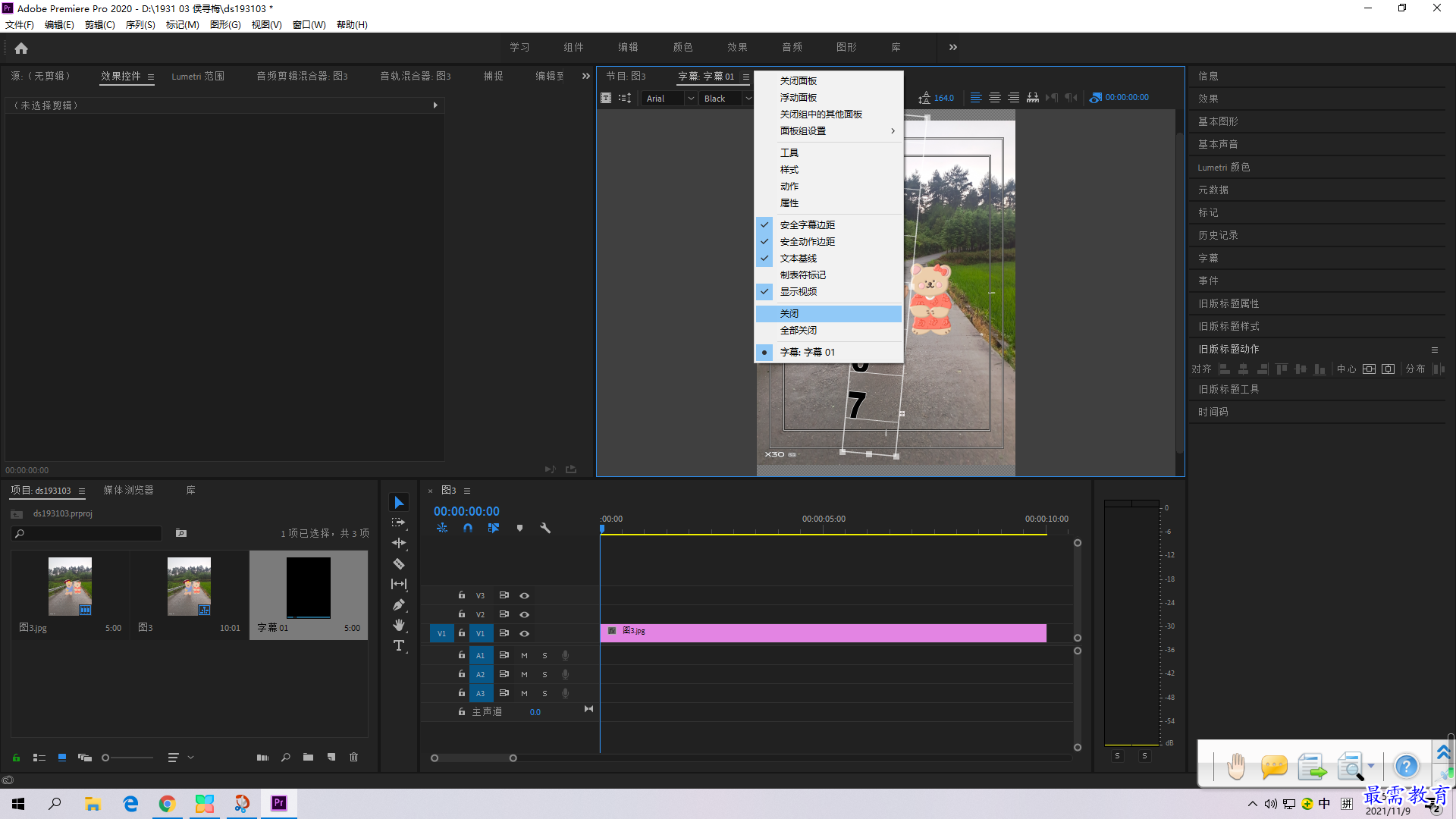Viewport: 1456px width, 819px height.
Task: Open Chrome from taskbar
Action: (x=167, y=803)
